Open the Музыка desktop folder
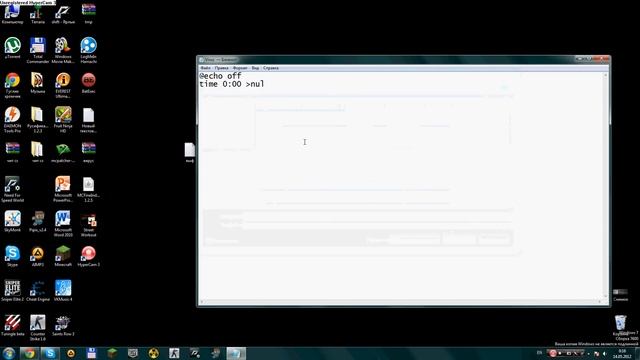 38,83
